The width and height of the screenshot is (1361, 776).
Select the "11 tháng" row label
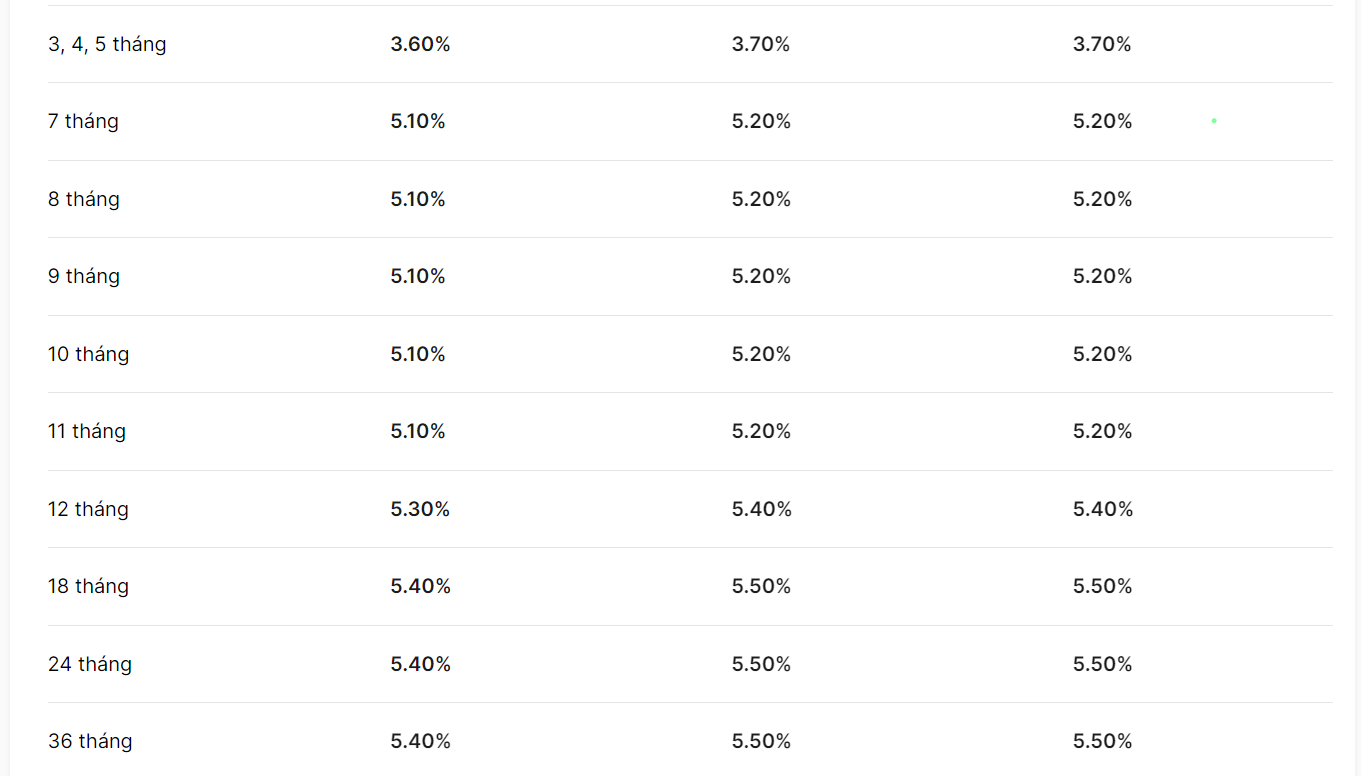[x=87, y=431]
